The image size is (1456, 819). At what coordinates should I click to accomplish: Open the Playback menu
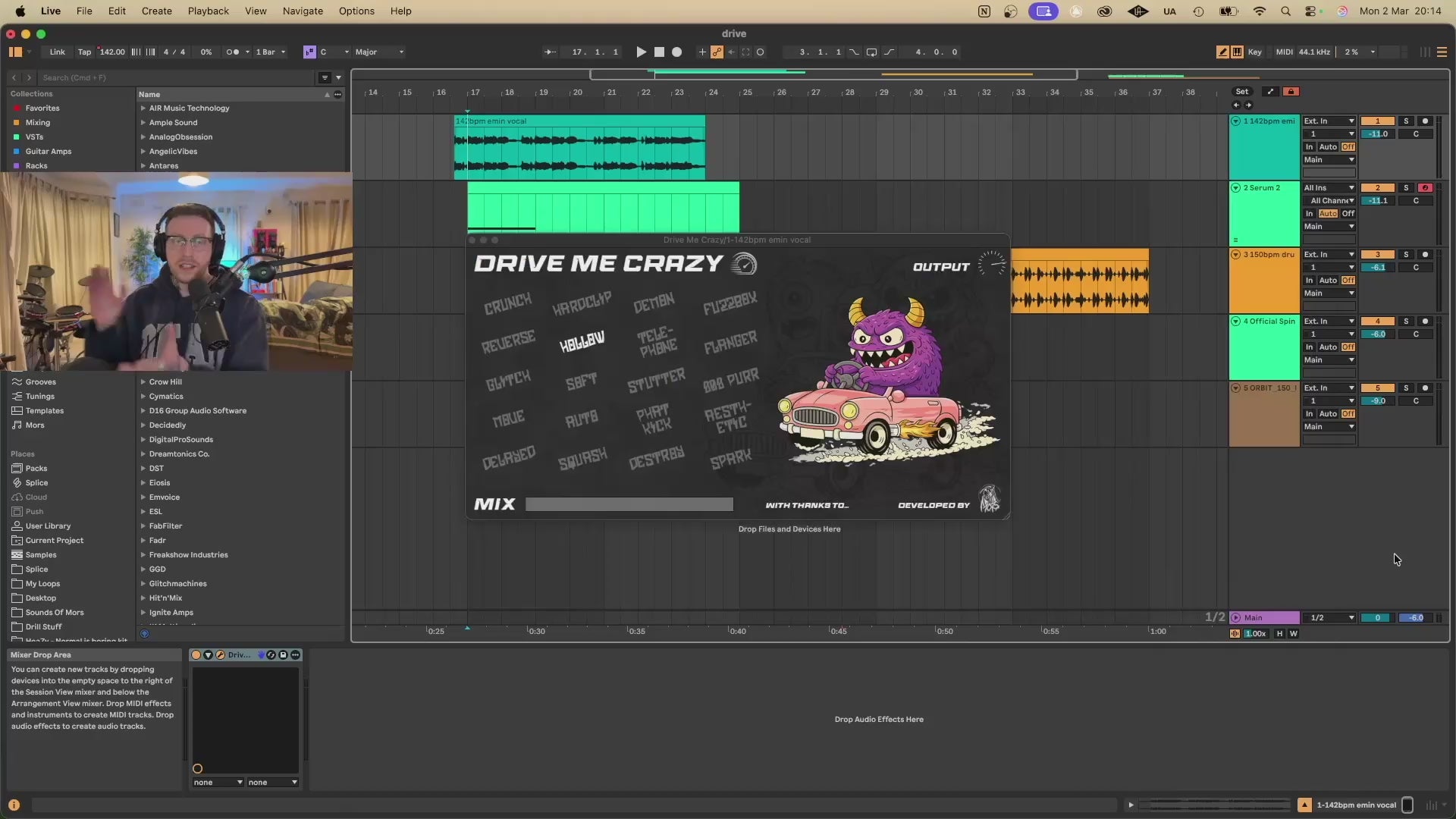208,11
